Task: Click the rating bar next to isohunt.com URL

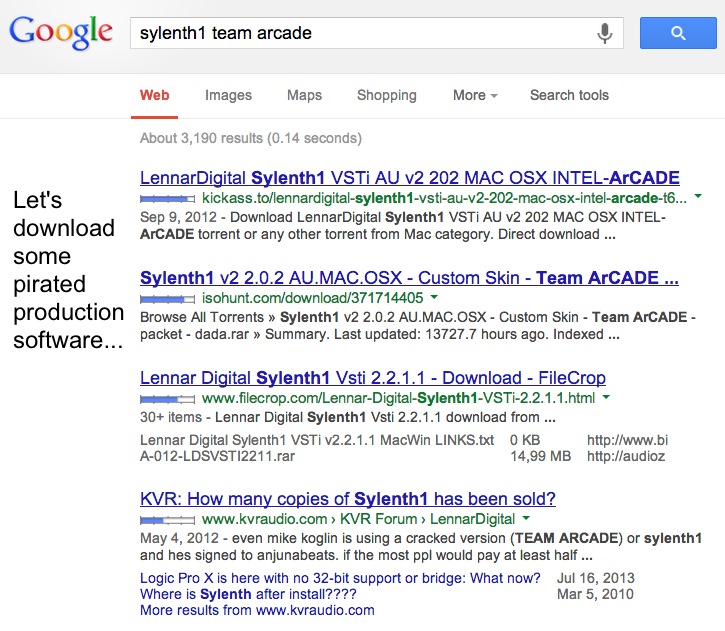Action: click(167, 300)
